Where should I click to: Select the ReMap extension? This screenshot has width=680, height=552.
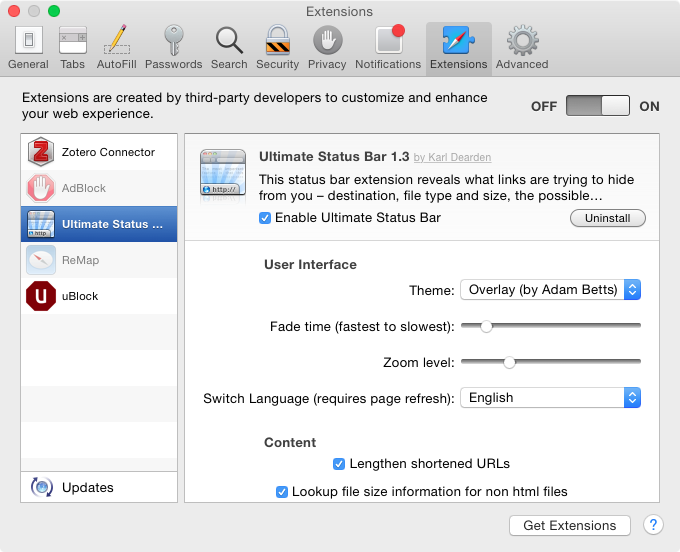tap(99, 260)
